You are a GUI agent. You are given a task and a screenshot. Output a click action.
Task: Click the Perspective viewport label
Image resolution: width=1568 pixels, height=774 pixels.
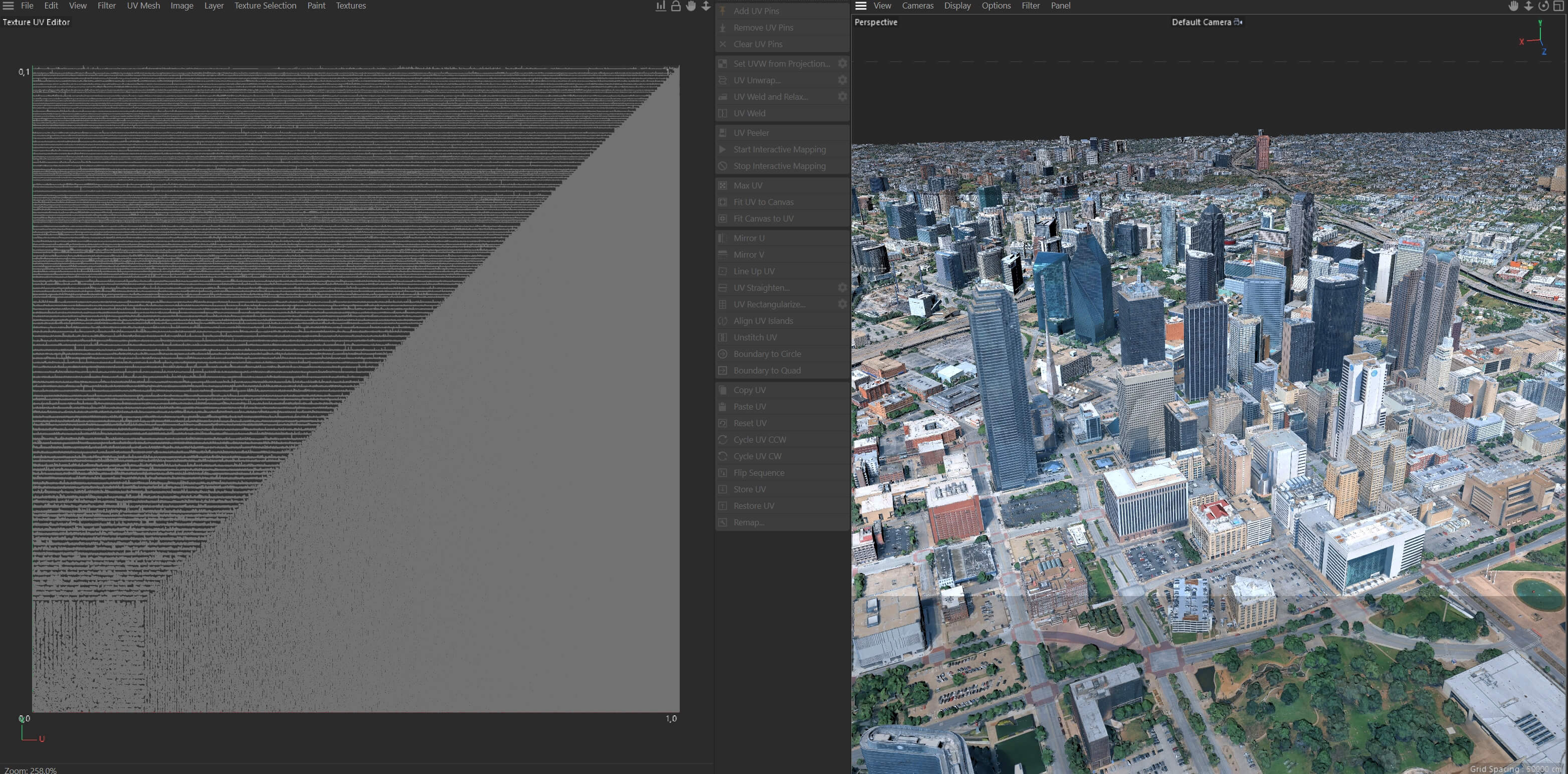(x=876, y=22)
